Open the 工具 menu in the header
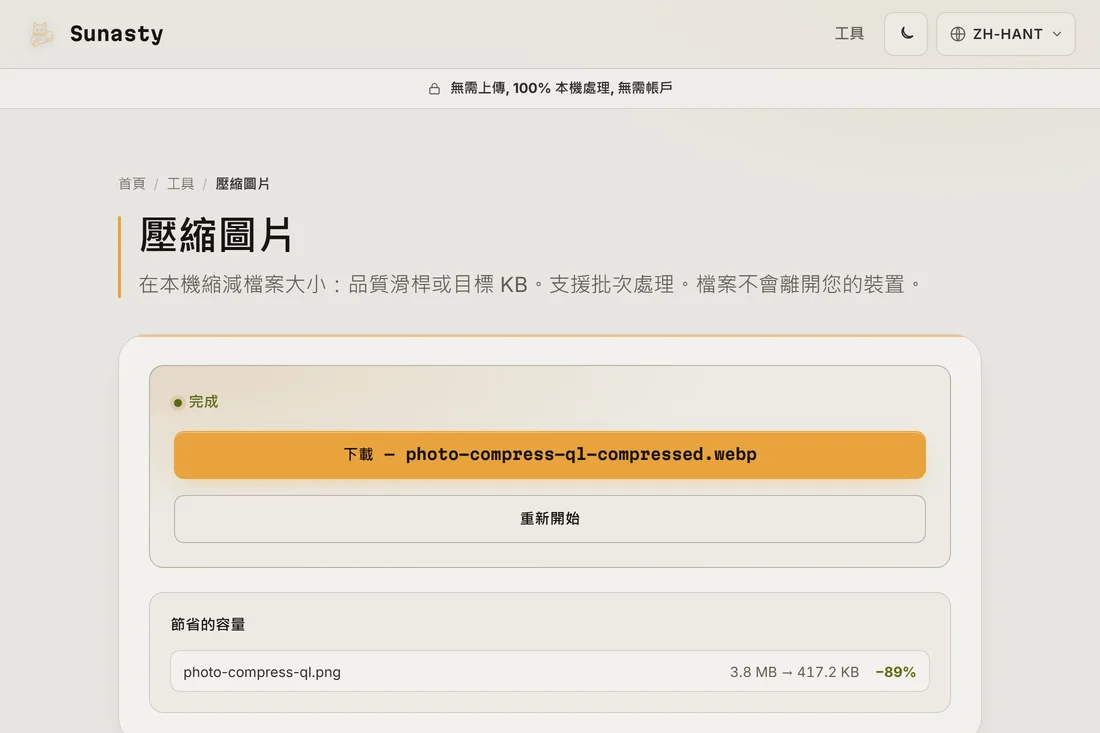 [x=849, y=34]
